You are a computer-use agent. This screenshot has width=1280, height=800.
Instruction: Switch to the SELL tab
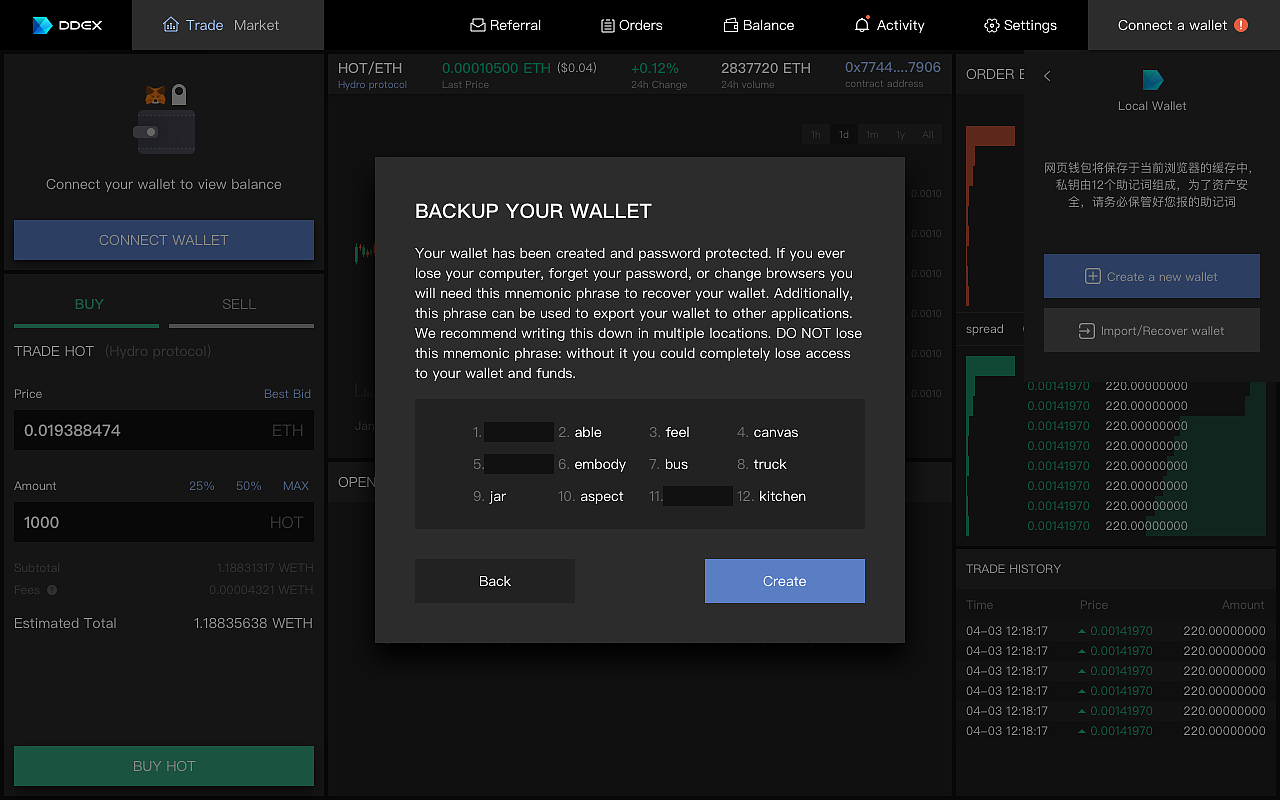click(239, 304)
